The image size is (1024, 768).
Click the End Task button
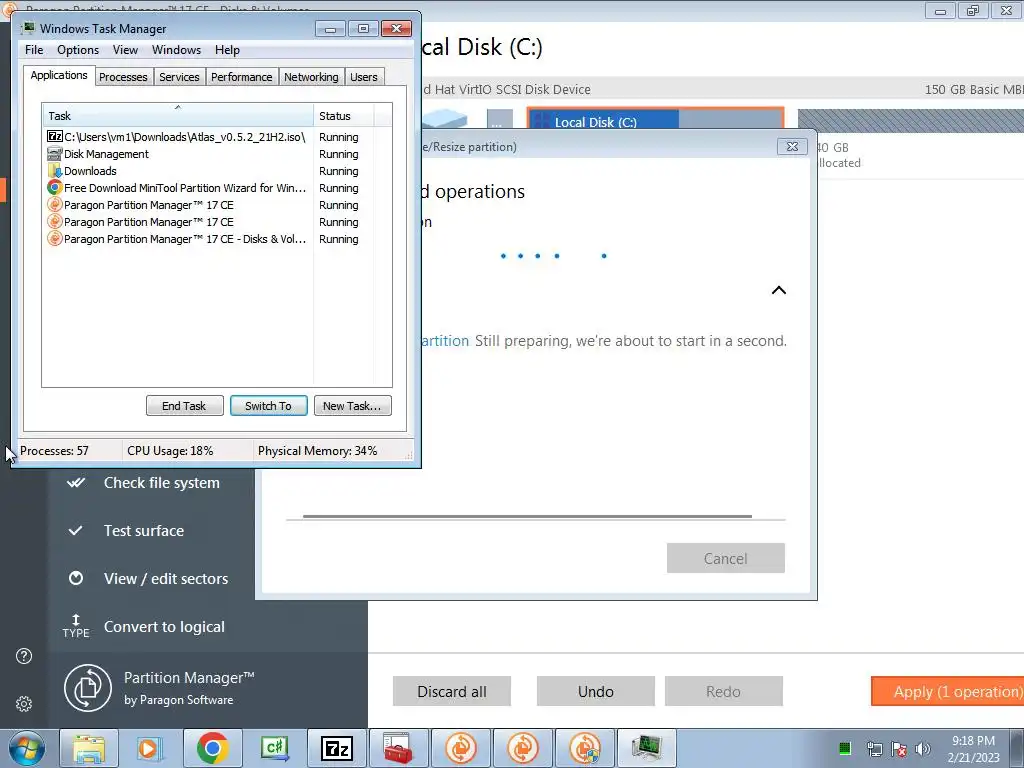click(x=184, y=406)
